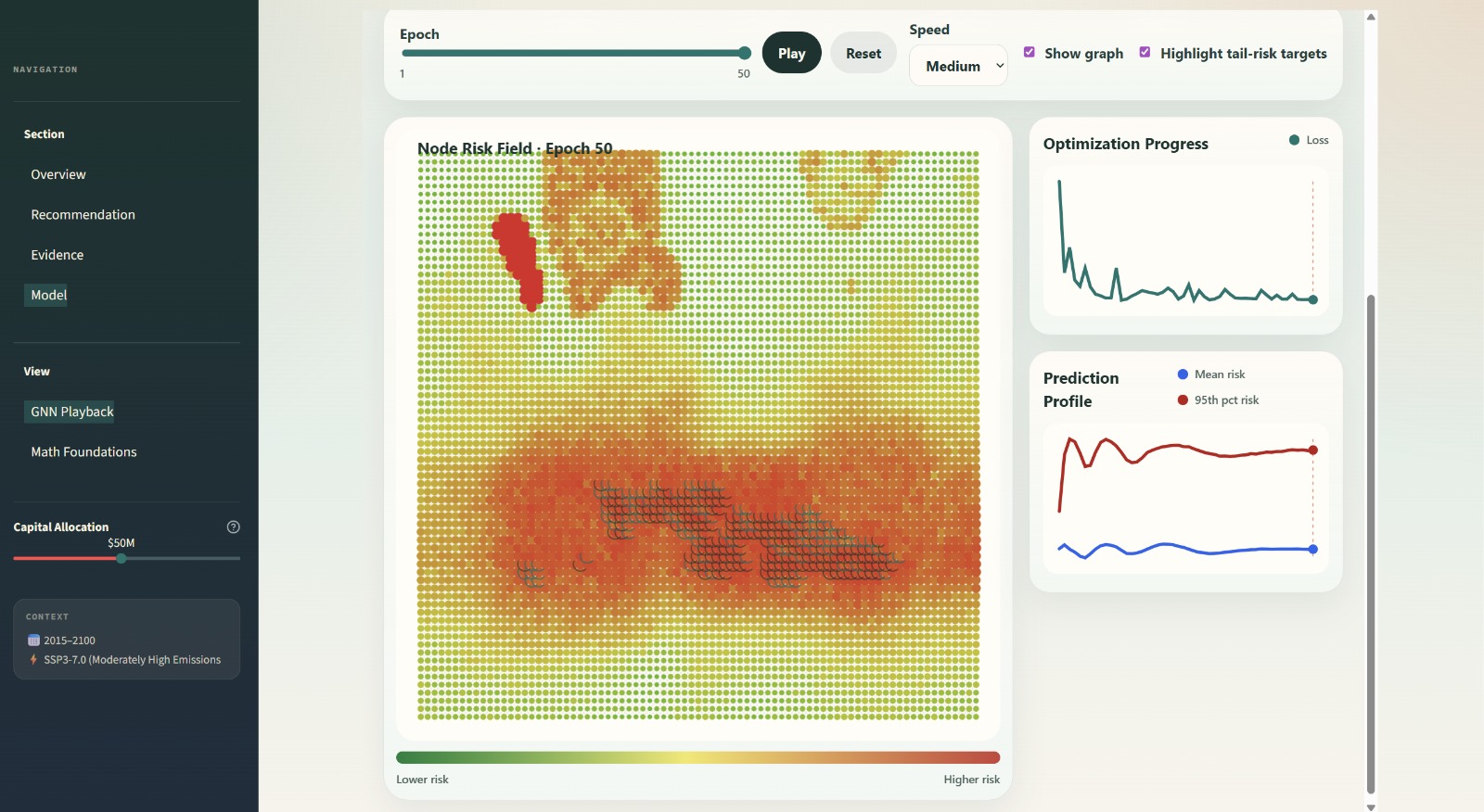
Task: Click the Reset button
Action: pyautogui.click(x=864, y=53)
